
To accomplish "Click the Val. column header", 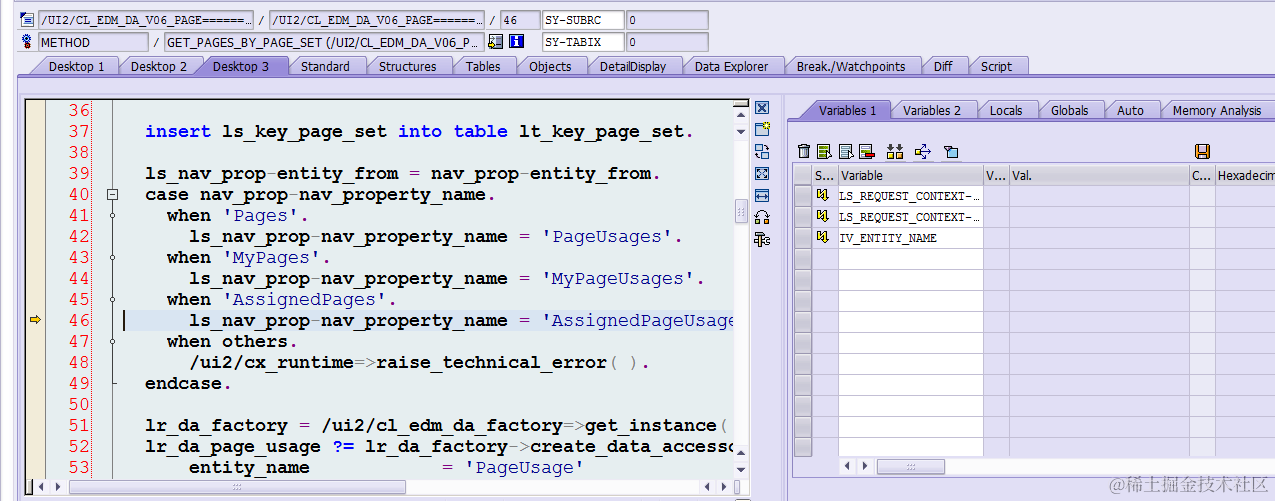I will pyautogui.click(x=1099, y=175).
